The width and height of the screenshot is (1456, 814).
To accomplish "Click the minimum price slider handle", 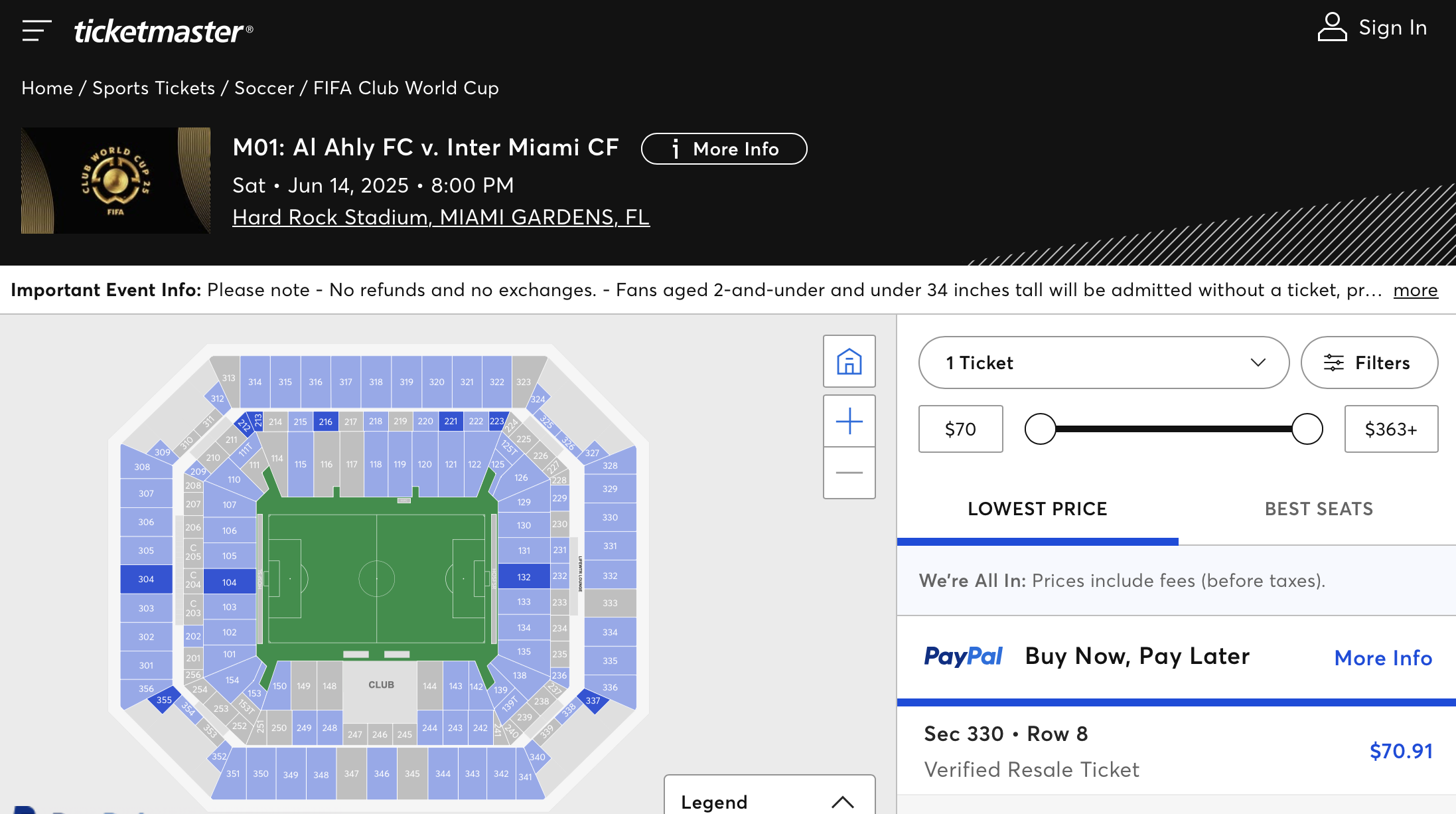I will [x=1040, y=429].
